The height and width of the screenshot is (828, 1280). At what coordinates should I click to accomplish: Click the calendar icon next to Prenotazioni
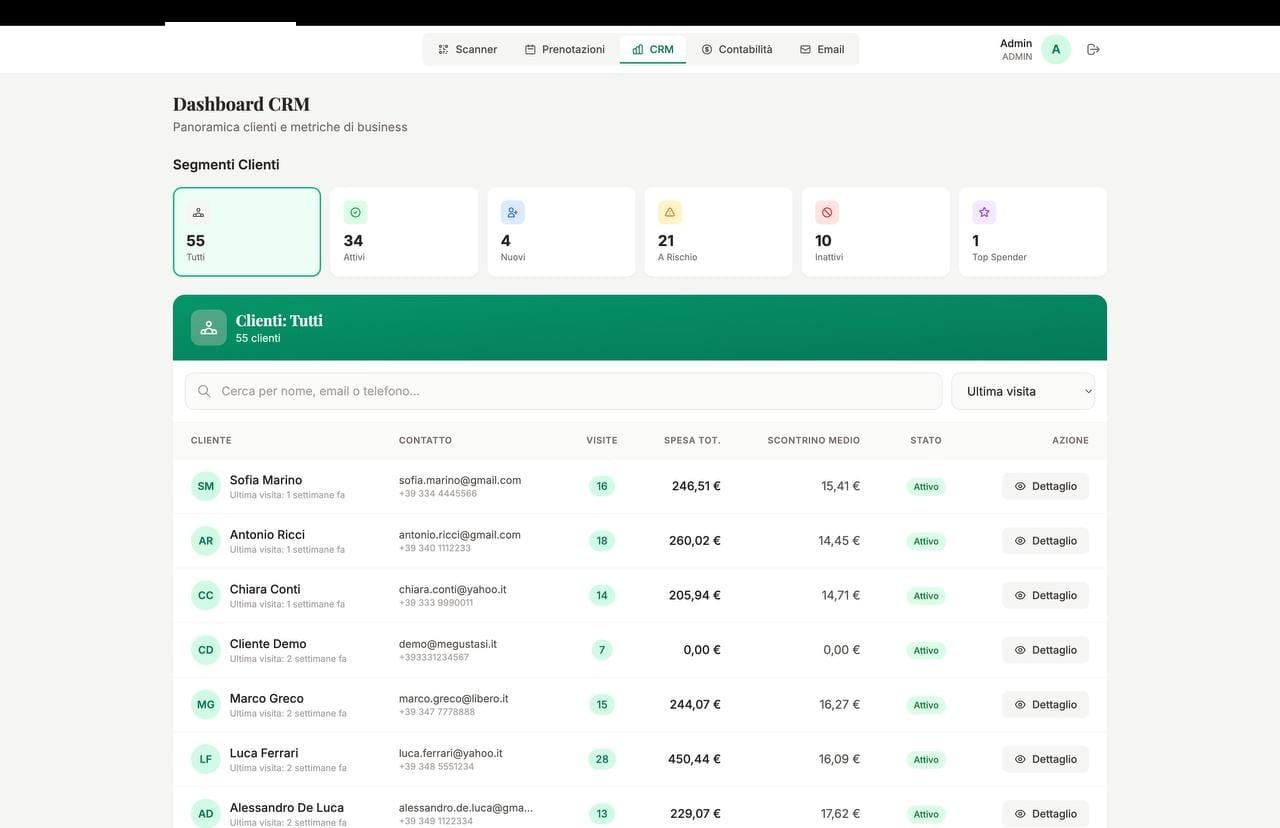click(x=528, y=48)
